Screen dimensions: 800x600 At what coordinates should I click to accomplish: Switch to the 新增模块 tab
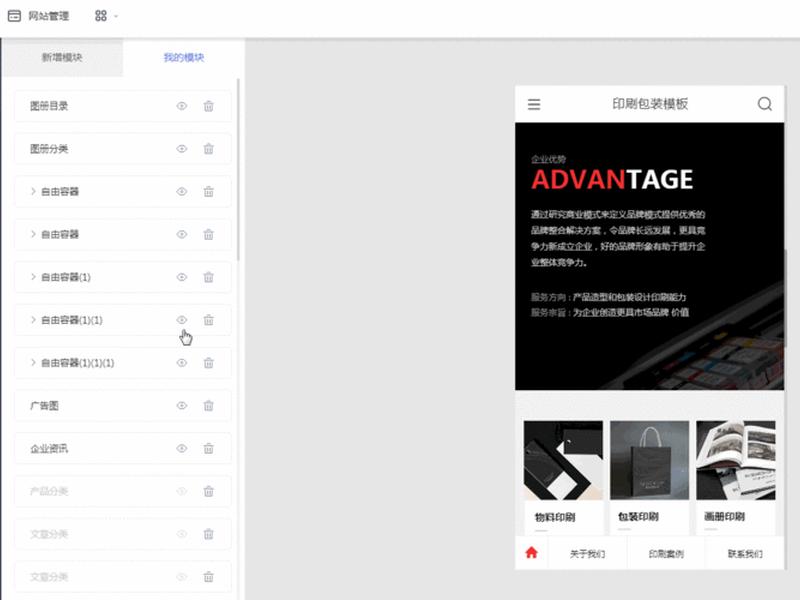click(62, 57)
